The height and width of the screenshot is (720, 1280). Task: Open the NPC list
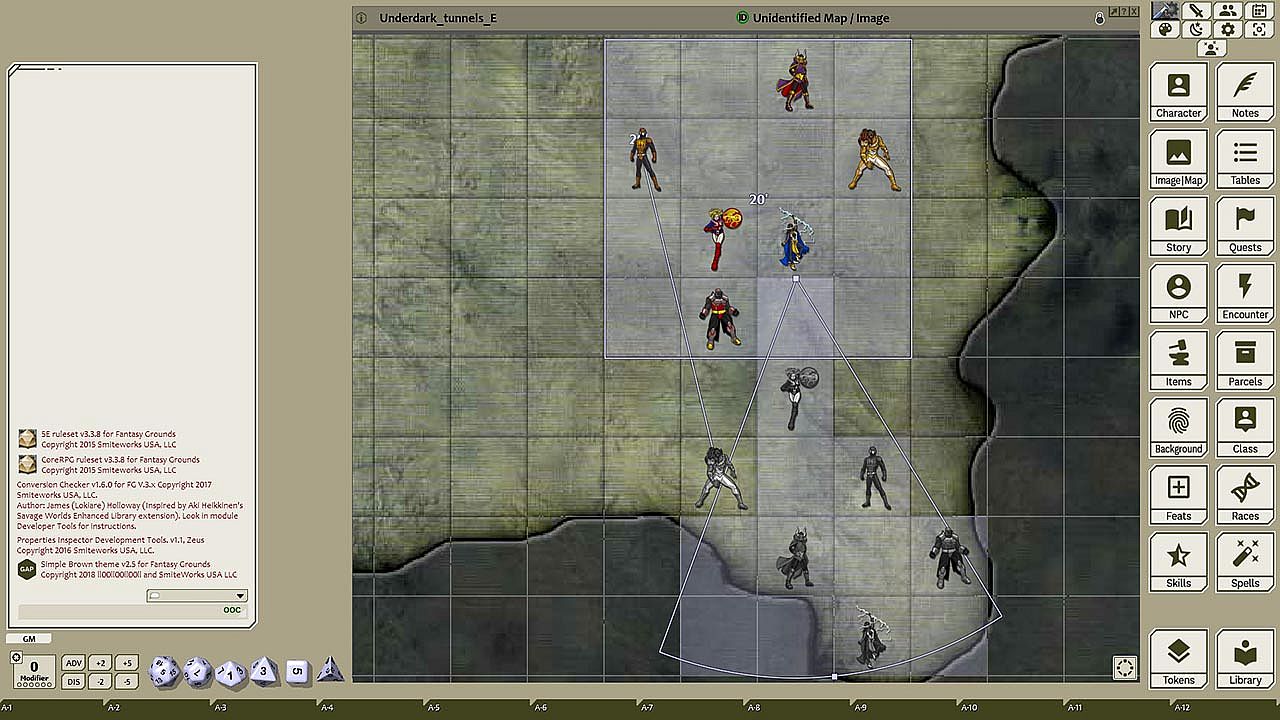point(1178,293)
